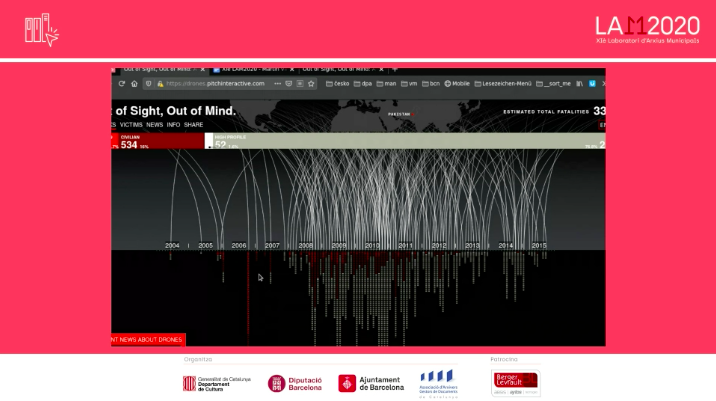The height and width of the screenshot is (401, 716).
Task: Jump to 2012 on the timeline
Action: 439,245
